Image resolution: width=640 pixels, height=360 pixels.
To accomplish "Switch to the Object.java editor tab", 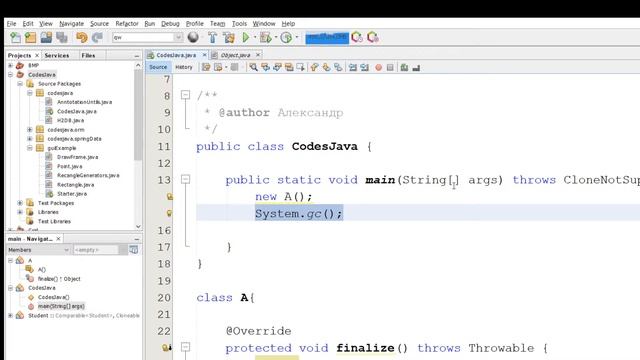I will coord(236,55).
